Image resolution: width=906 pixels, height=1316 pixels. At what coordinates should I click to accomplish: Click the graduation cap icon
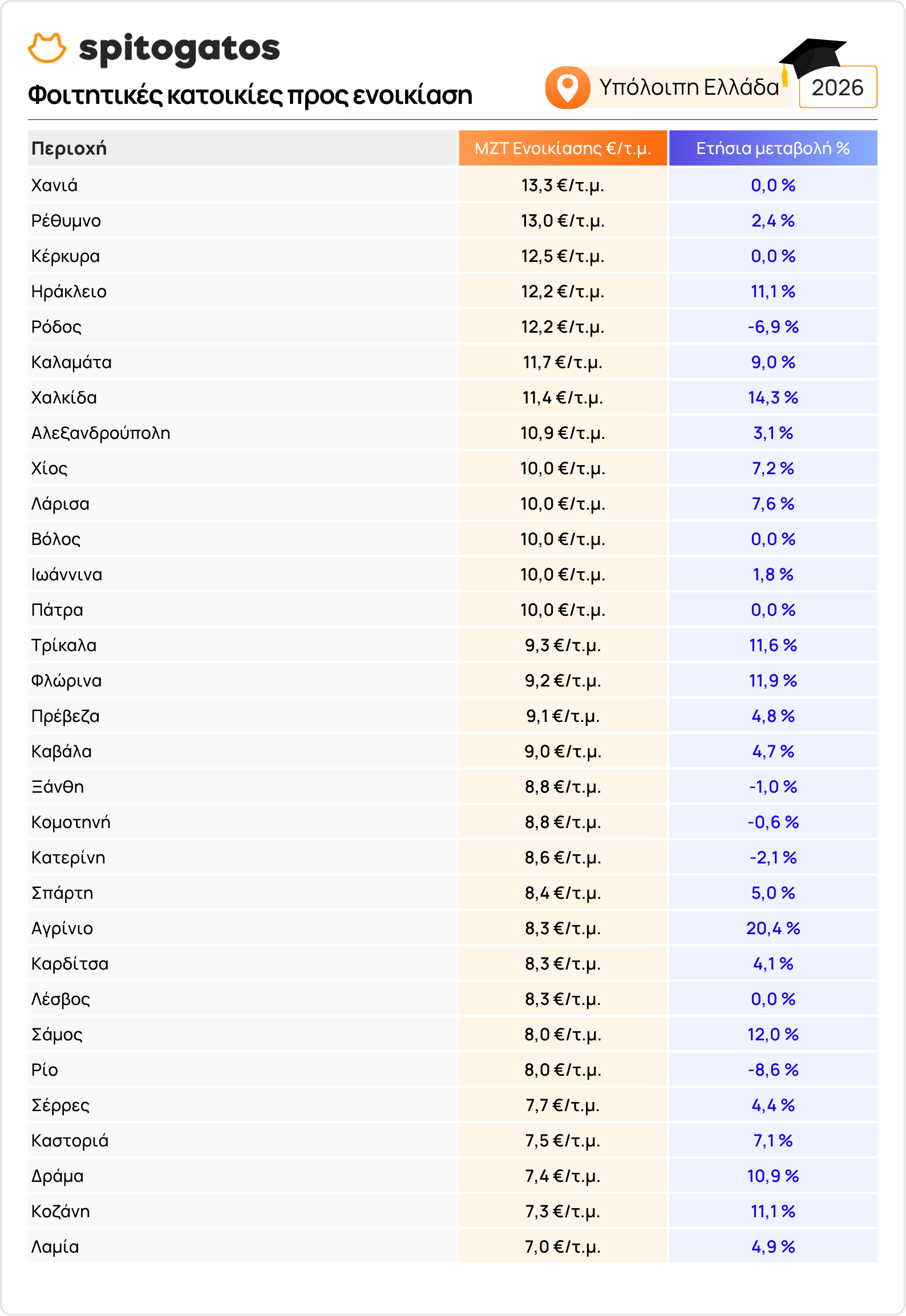[812, 59]
